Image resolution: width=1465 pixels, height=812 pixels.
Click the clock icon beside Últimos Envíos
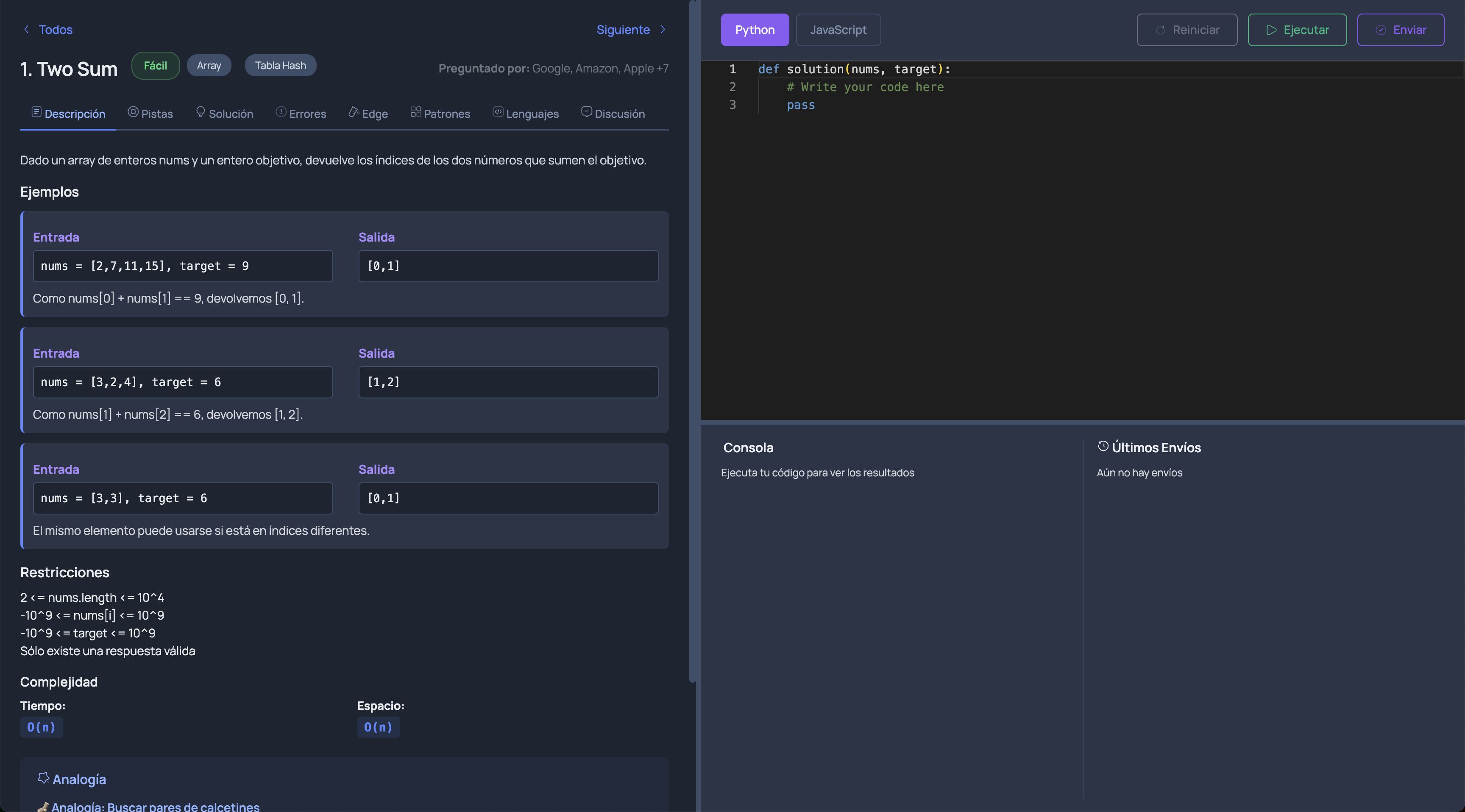point(1103,447)
